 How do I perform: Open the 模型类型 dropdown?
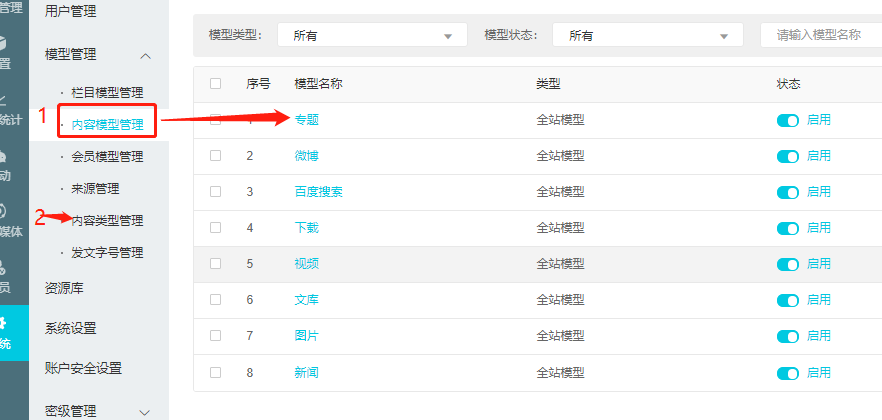[x=371, y=35]
